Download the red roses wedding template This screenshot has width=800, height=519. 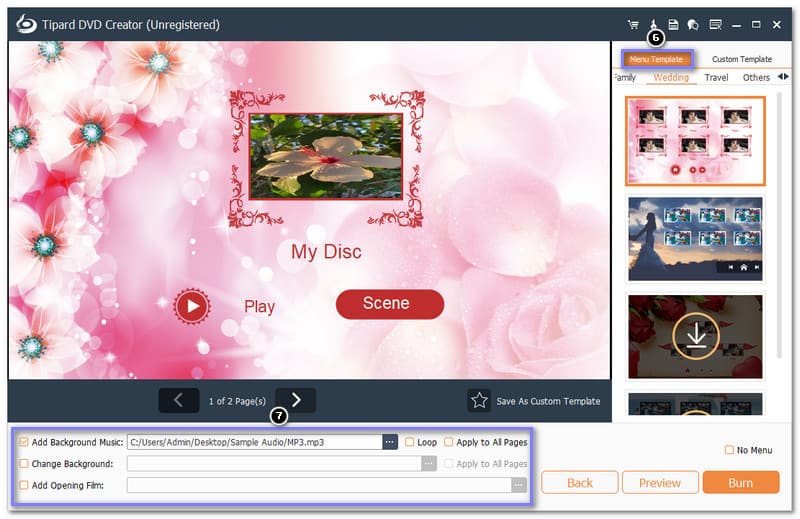(696, 336)
